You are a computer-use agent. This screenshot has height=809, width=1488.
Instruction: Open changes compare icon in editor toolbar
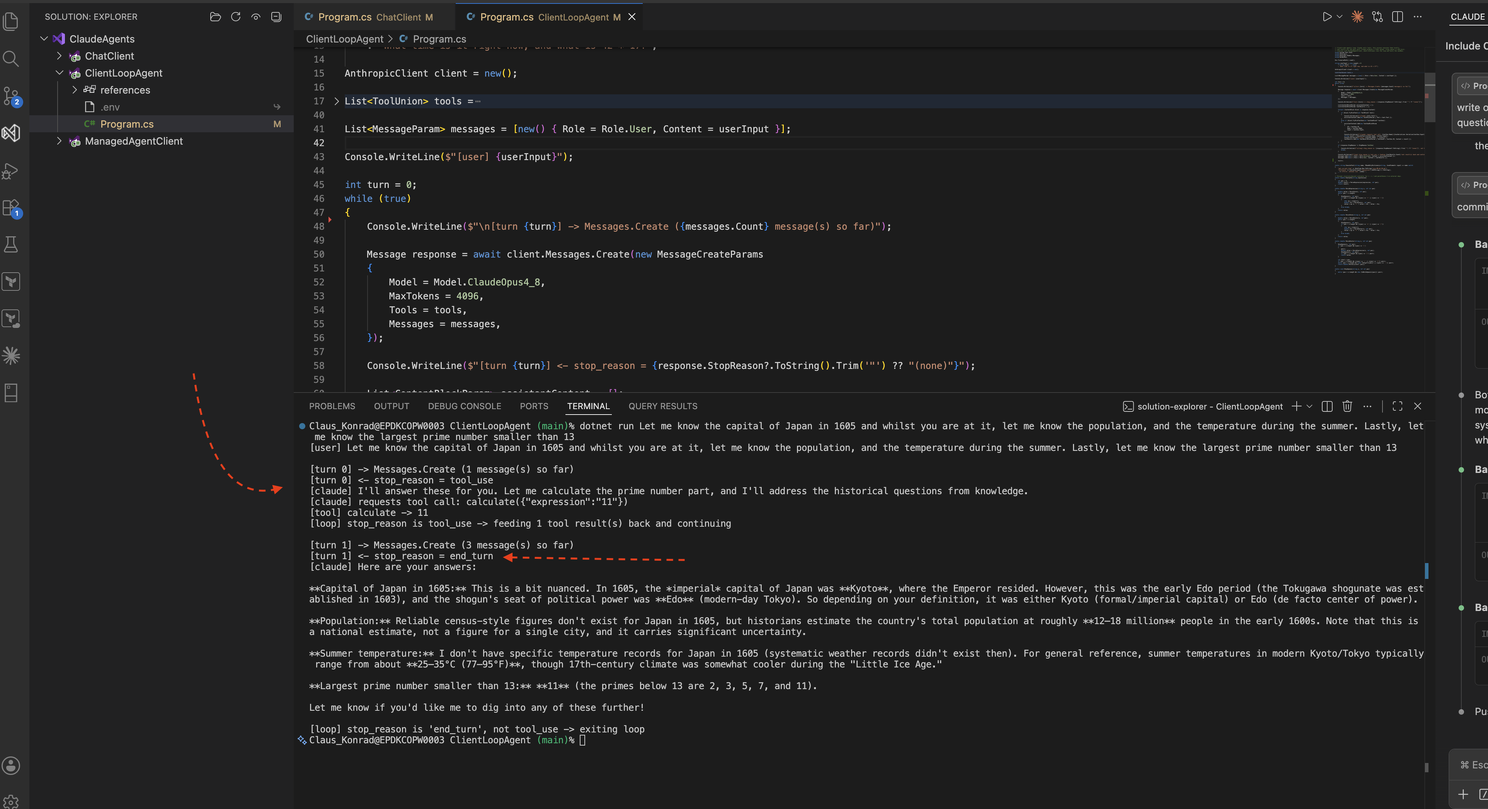coord(1377,17)
